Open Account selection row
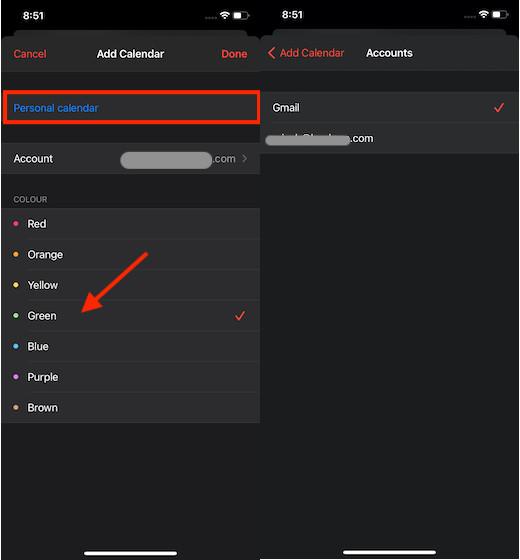 coord(131,159)
